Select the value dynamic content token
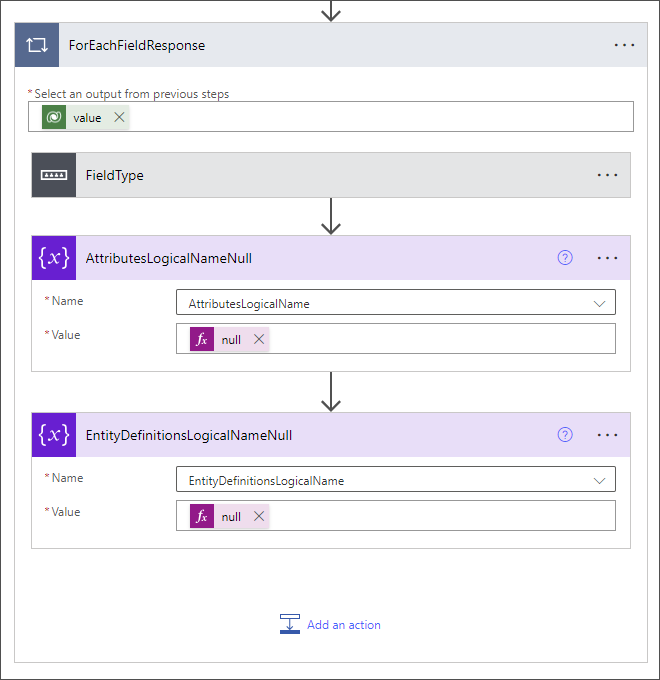Image resolution: width=660 pixels, height=680 pixels. (x=87, y=118)
